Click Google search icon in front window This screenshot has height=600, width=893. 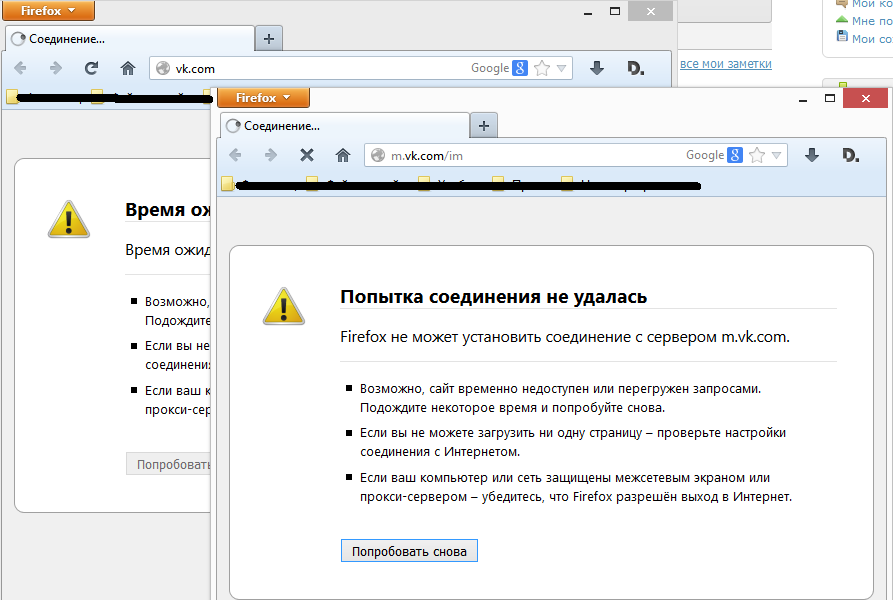coord(735,155)
